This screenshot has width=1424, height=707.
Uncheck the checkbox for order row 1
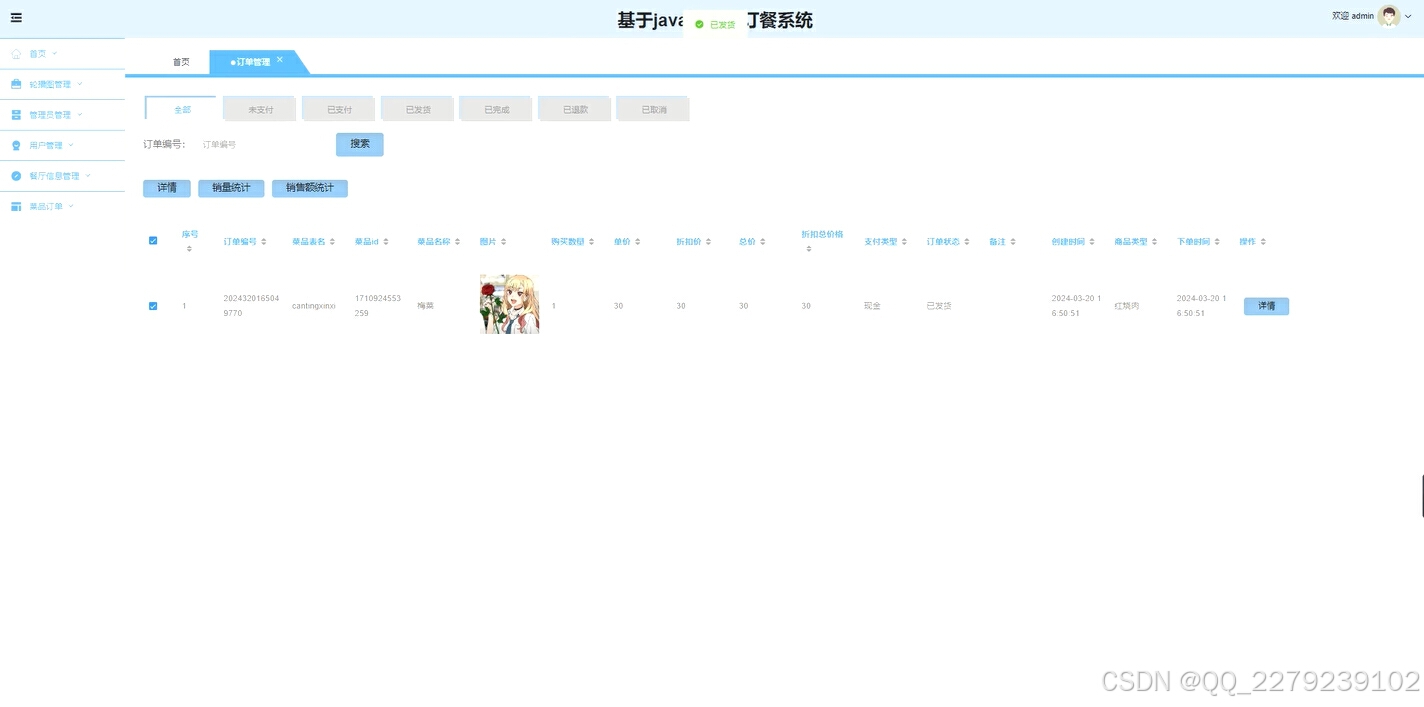click(x=152, y=305)
